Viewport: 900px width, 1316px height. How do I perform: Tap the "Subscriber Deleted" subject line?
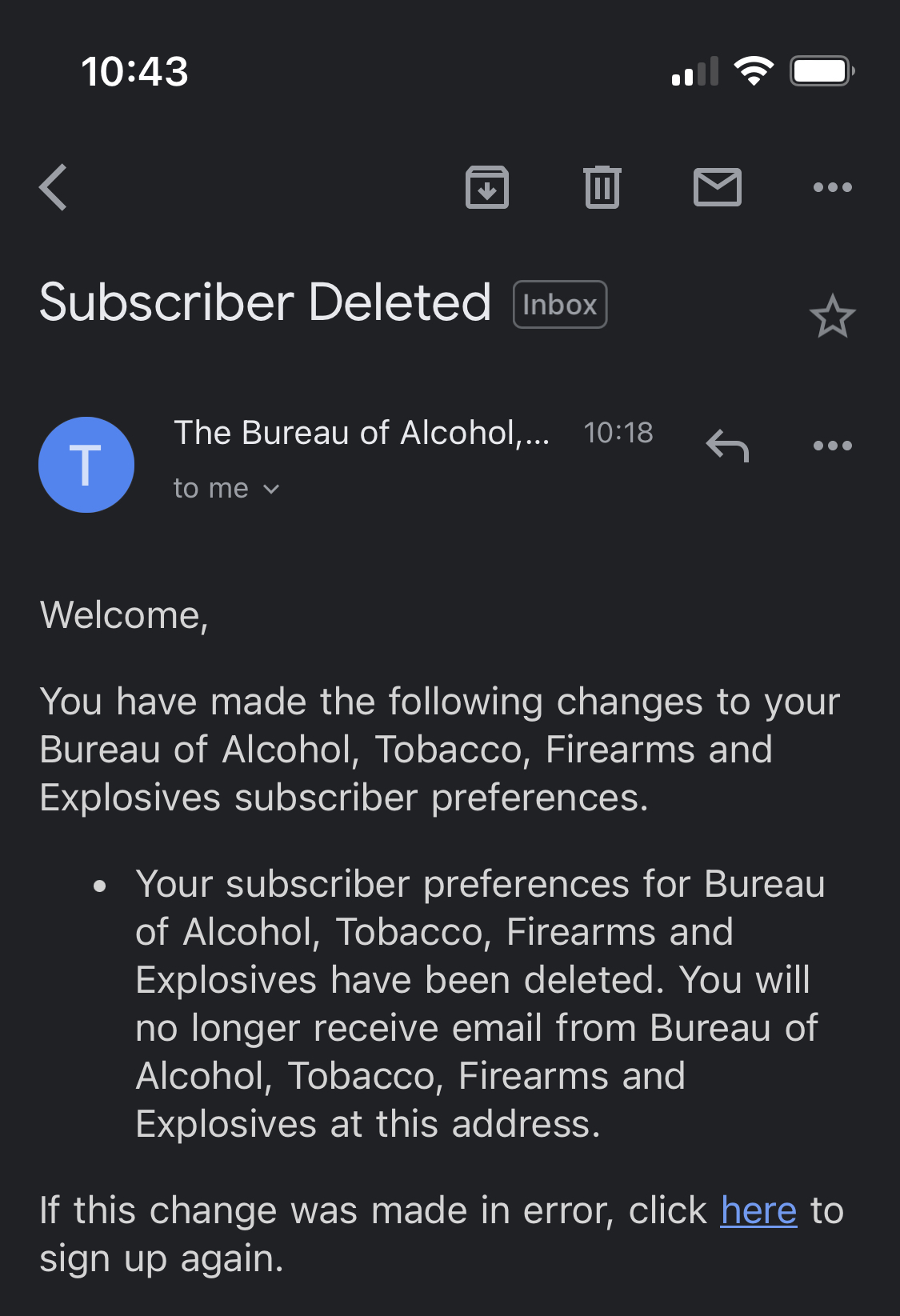tap(266, 302)
